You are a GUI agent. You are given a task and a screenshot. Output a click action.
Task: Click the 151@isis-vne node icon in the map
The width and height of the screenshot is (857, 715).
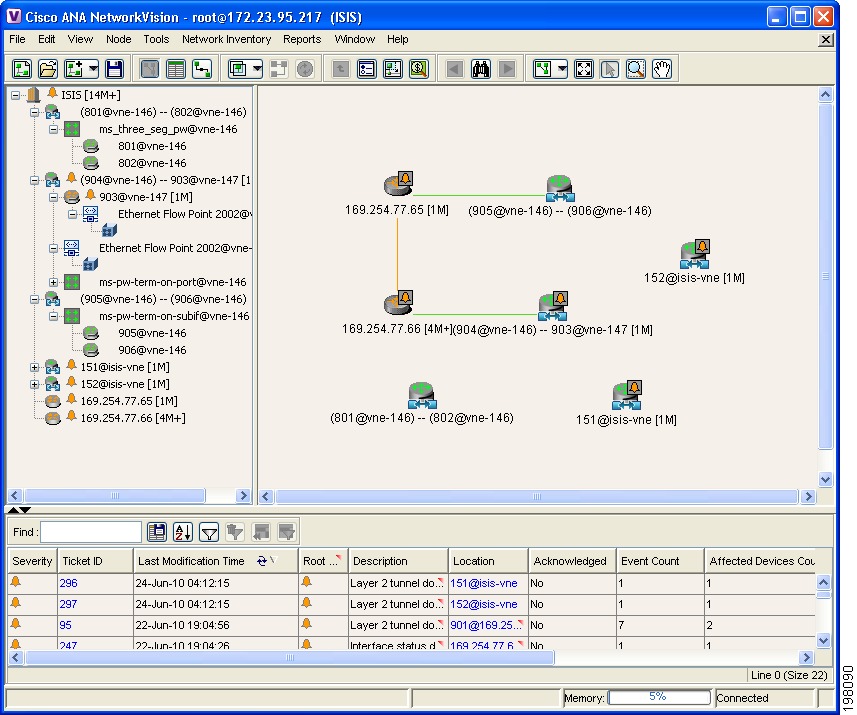point(627,395)
